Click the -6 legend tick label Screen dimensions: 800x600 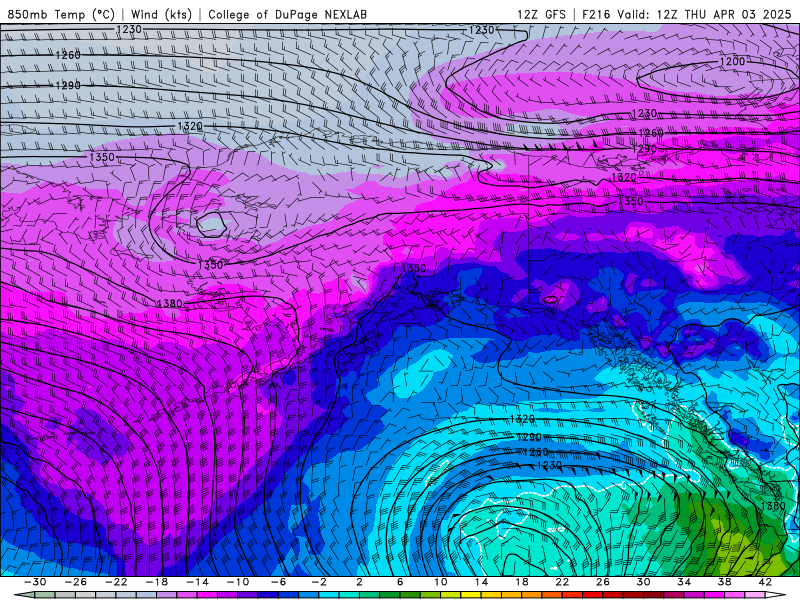pos(278,582)
